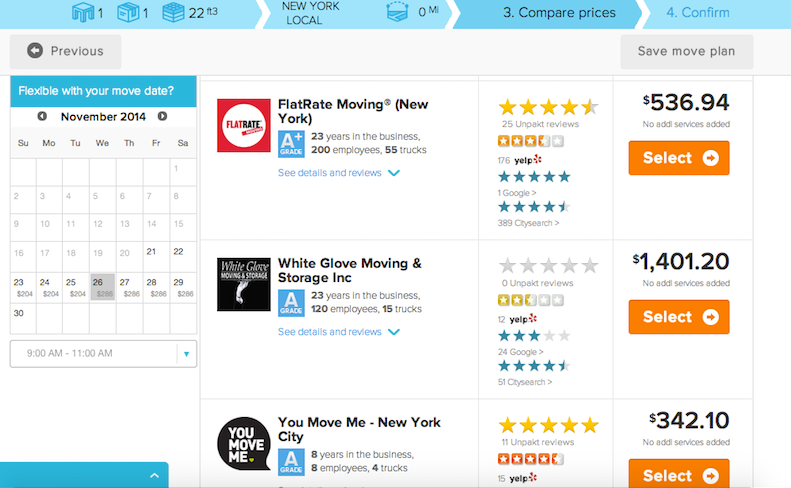The image size is (791, 488).
Task: Expand FlatRate details and reviews
Action: click(x=338, y=173)
